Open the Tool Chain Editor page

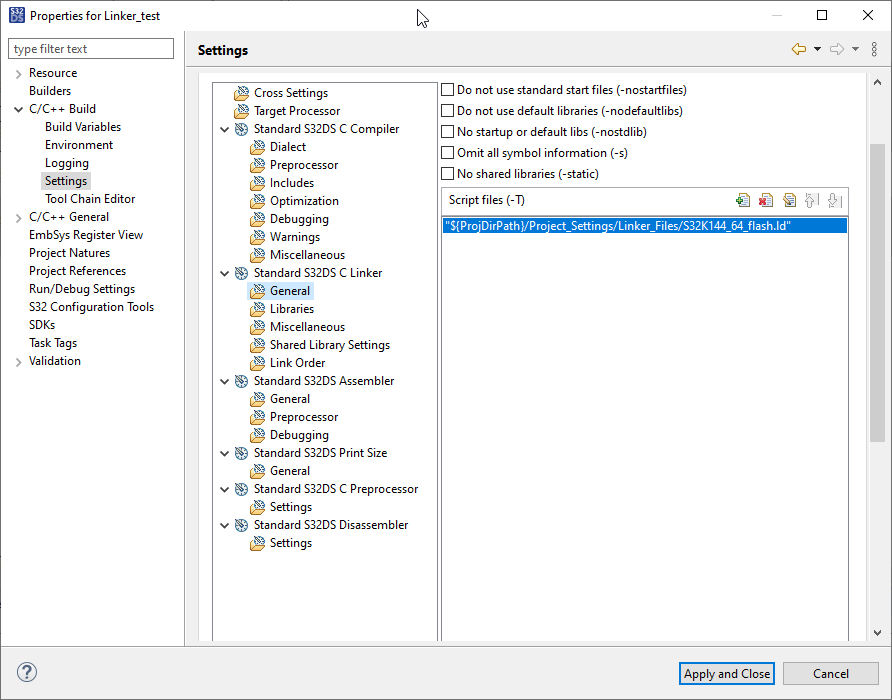90,199
